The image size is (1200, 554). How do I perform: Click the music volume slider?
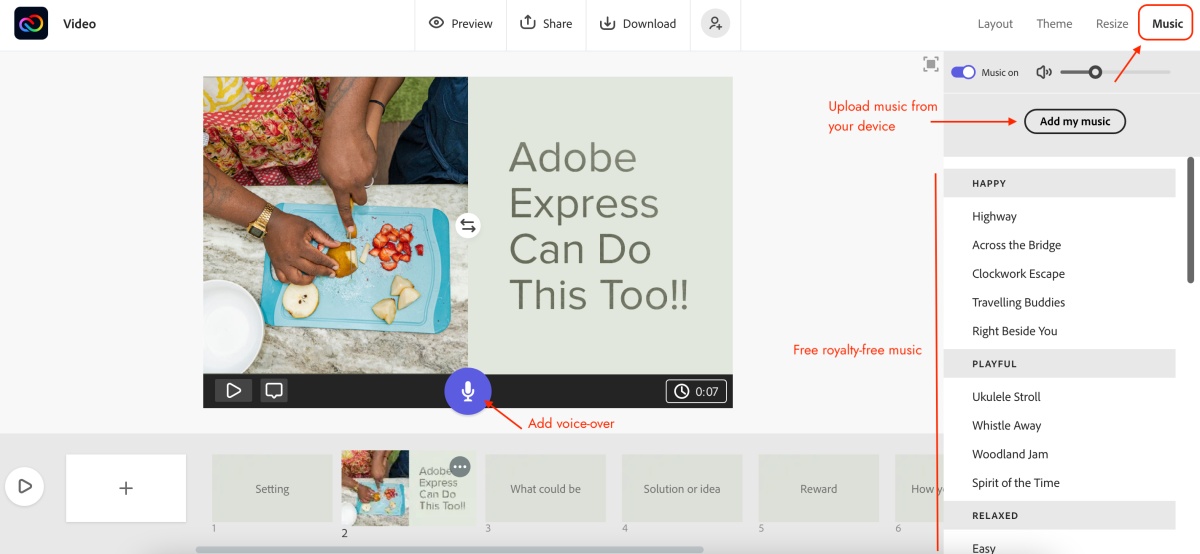pos(1115,72)
